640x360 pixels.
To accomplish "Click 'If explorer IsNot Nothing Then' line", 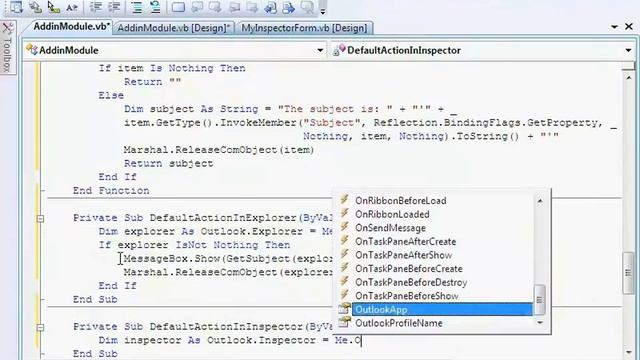I will pos(194,245).
